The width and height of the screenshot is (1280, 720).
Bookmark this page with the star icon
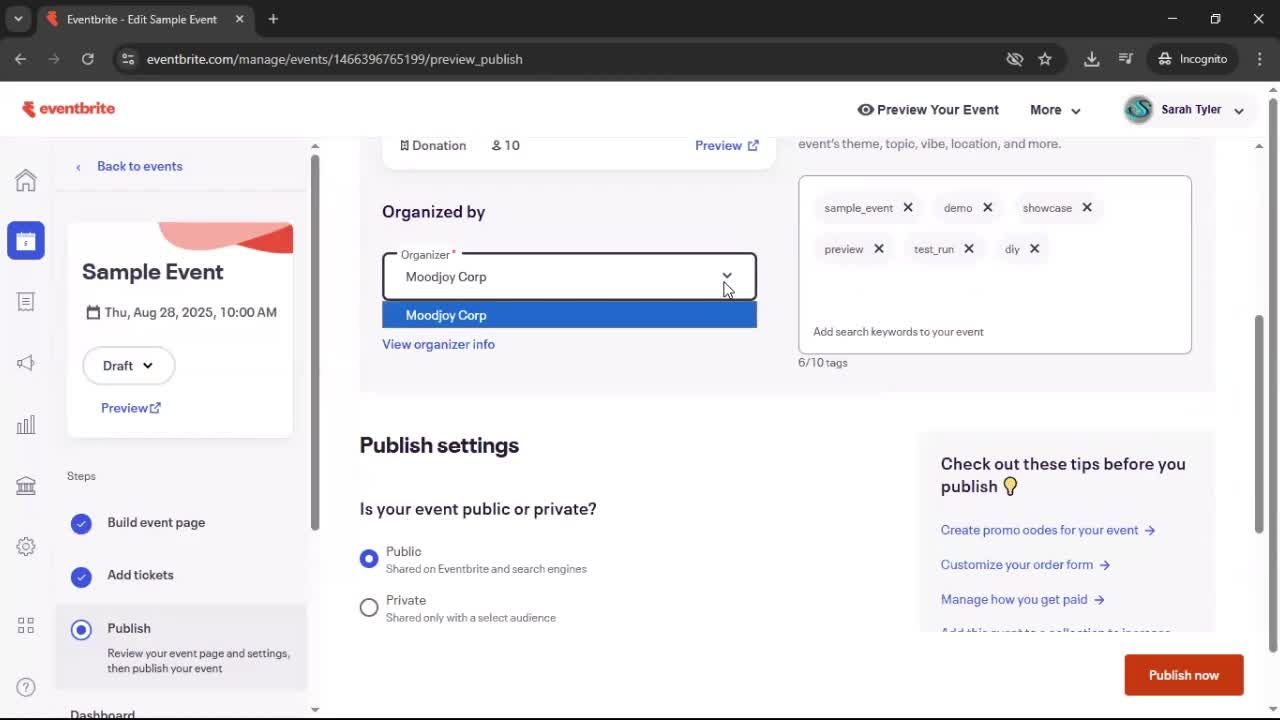[1045, 59]
